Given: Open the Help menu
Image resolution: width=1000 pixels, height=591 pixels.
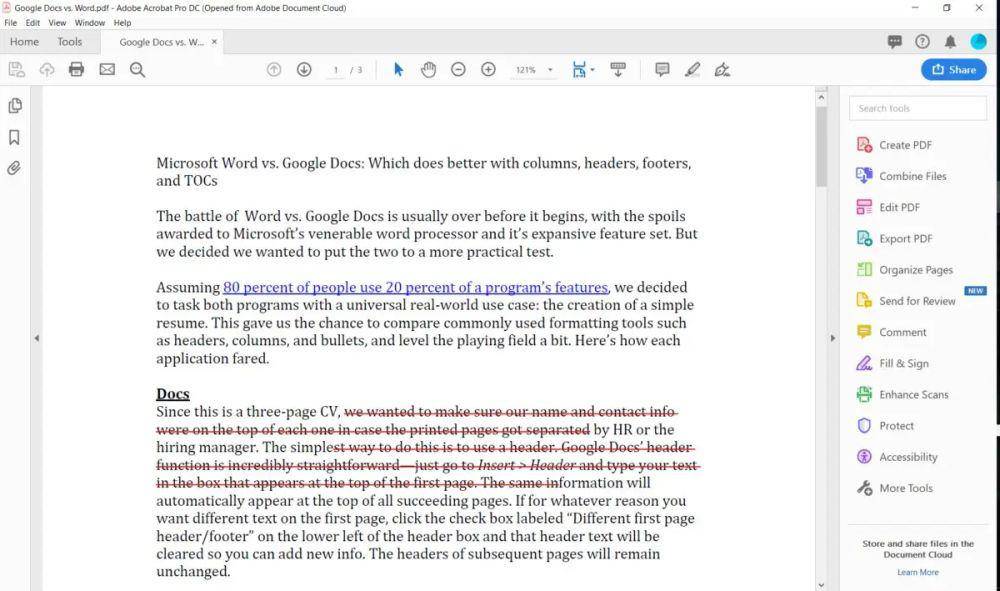Looking at the screenshot, I should pyautogui.click(x=122, y=22).
